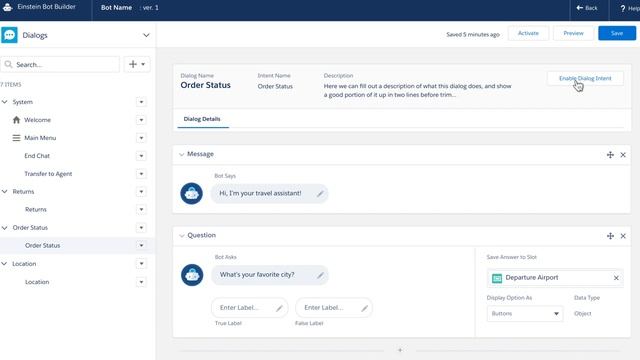Screen dimensions: 640x360
Task: Click the move handle on Message block
Action: [x=610, y=155]
